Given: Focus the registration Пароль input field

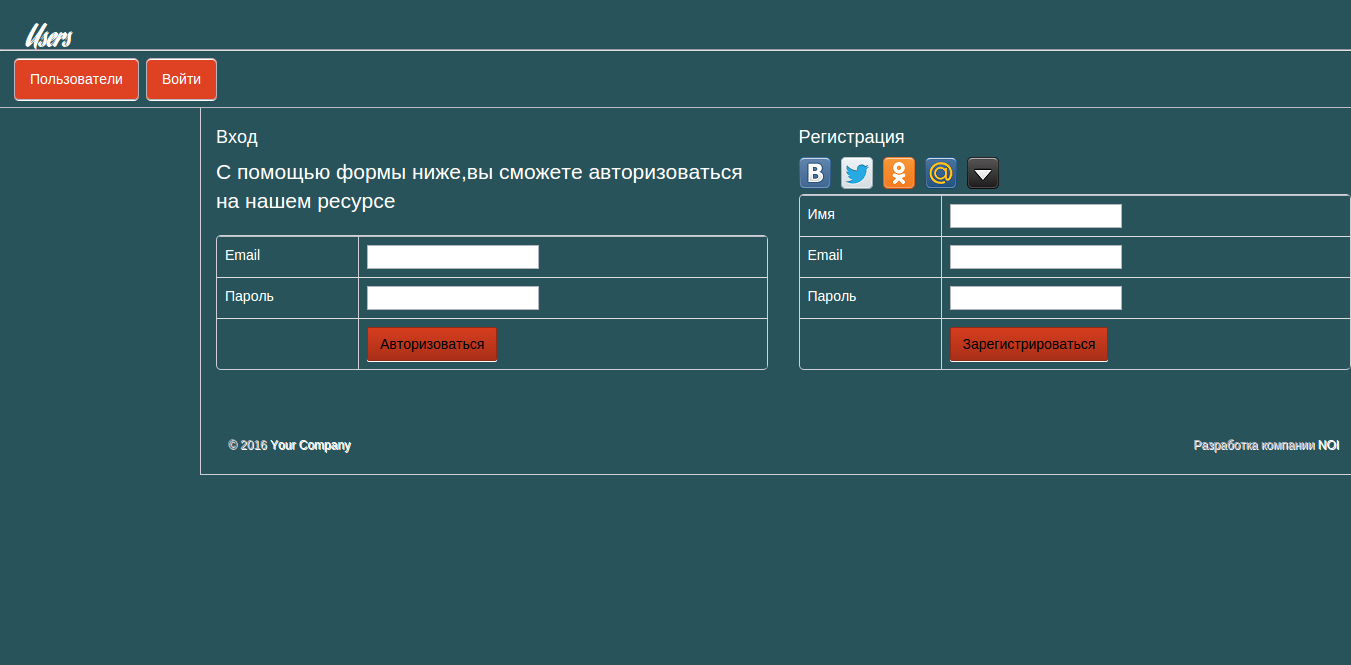Looking at the screenshot, I should (1036, 298).
